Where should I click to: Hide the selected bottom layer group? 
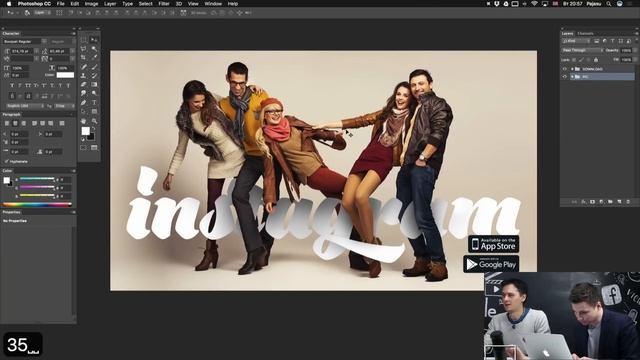pyautogui.click(x=564, y=77)
